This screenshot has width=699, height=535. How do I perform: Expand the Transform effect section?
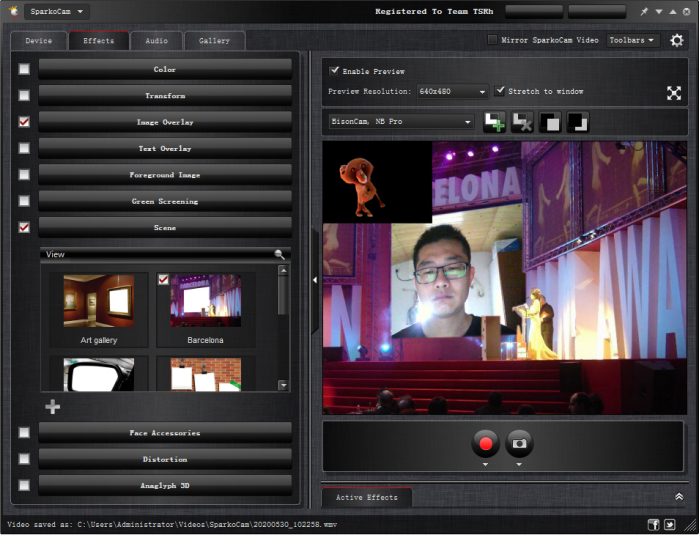tap(165, 95)
